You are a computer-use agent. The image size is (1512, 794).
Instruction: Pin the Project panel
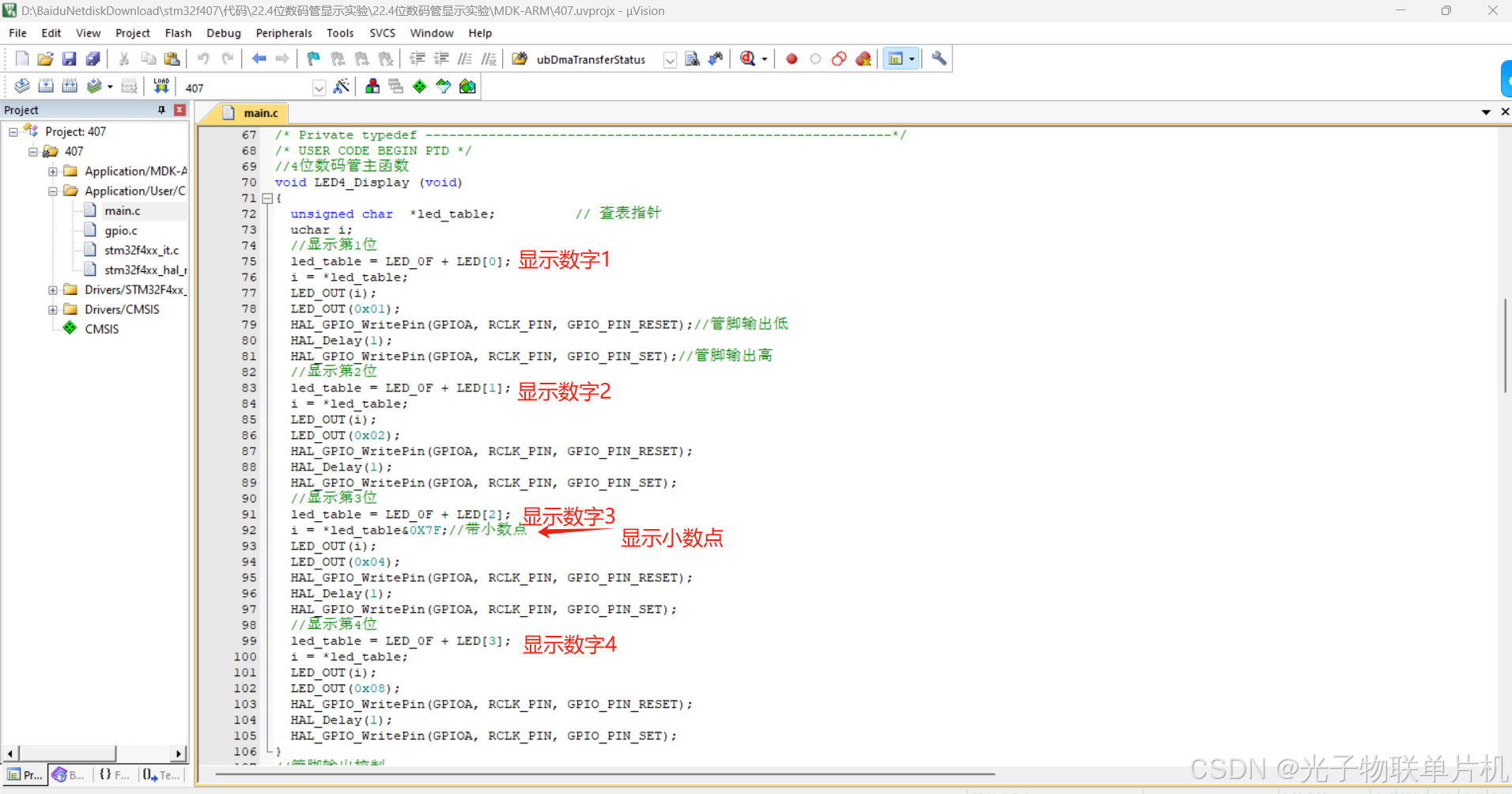[x=161, y=110]
